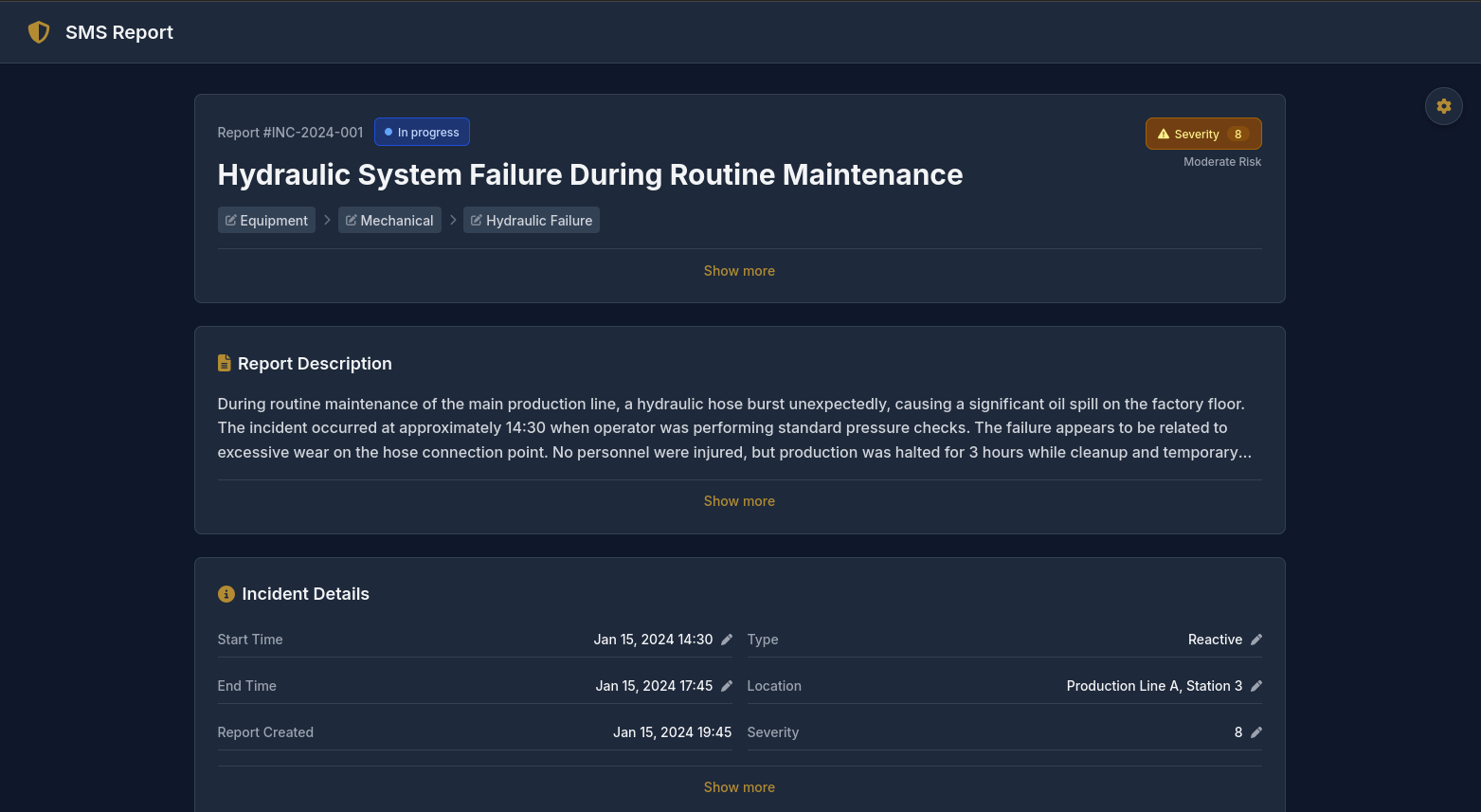Screen dimensions: 1481x812
Task: Click the Incident Details info icon
Action: click(x=226, y=594)
